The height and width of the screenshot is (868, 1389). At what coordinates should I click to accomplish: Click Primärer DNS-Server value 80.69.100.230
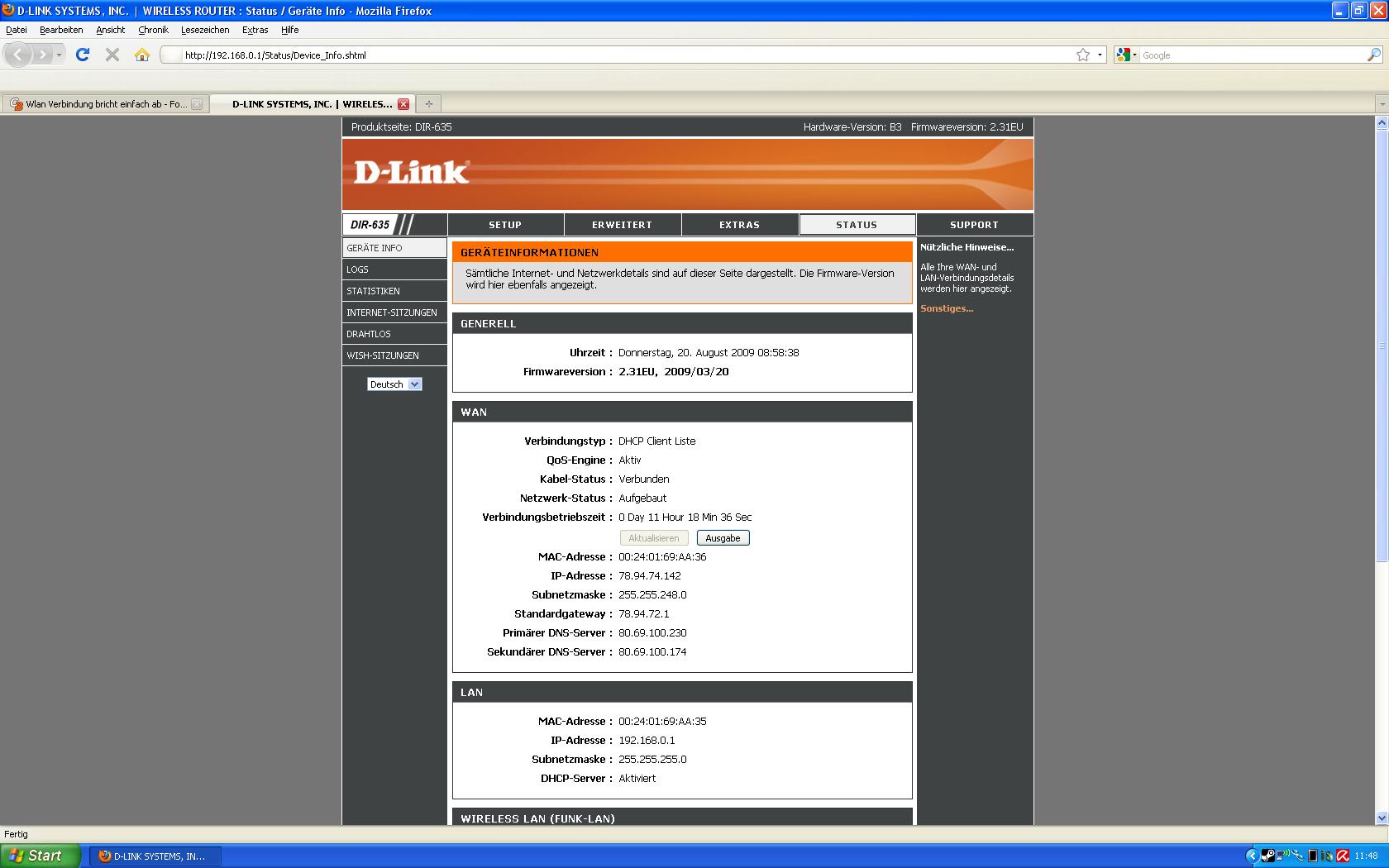[x=652, y=633]
